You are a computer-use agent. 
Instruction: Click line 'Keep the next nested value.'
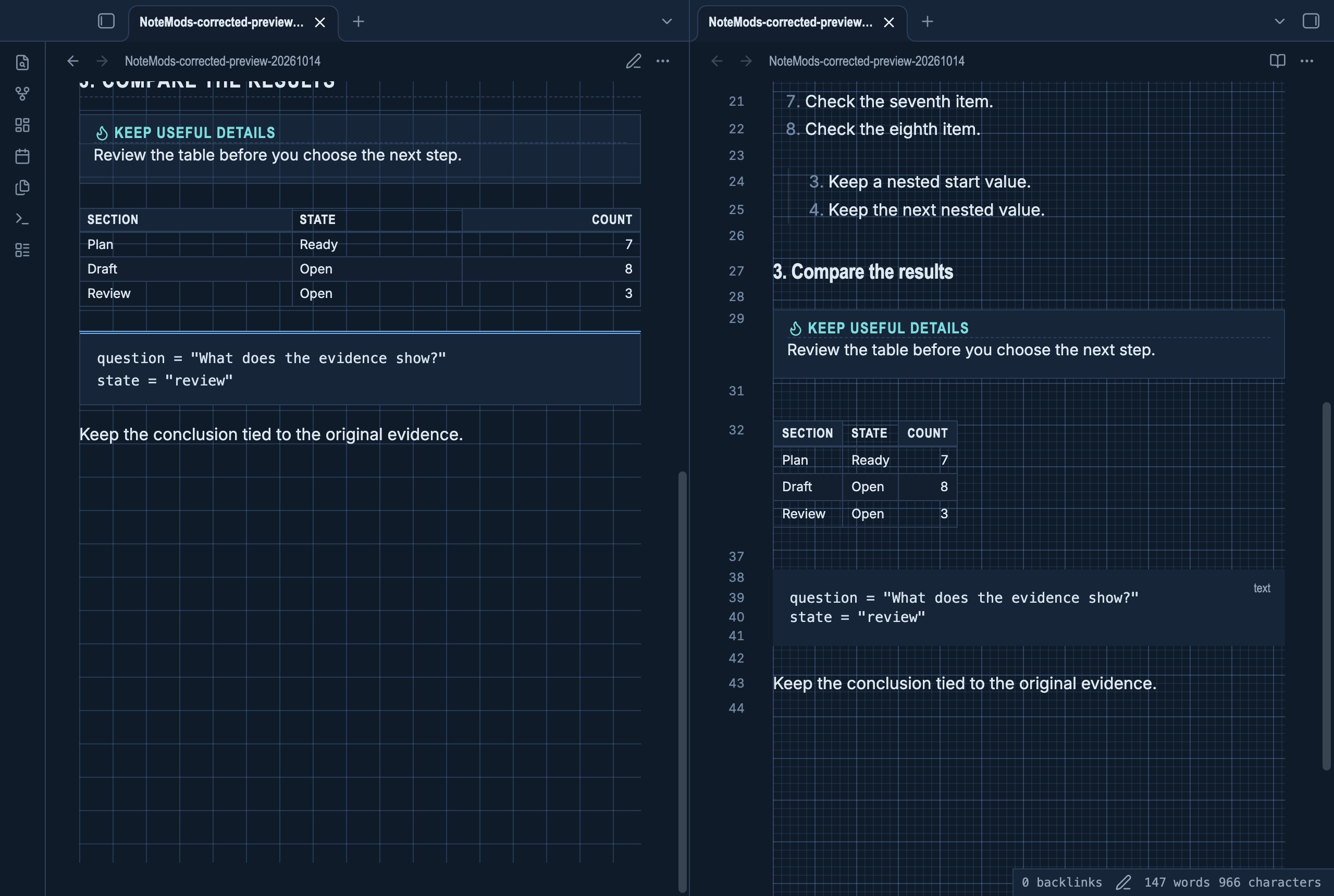point(936,210)
